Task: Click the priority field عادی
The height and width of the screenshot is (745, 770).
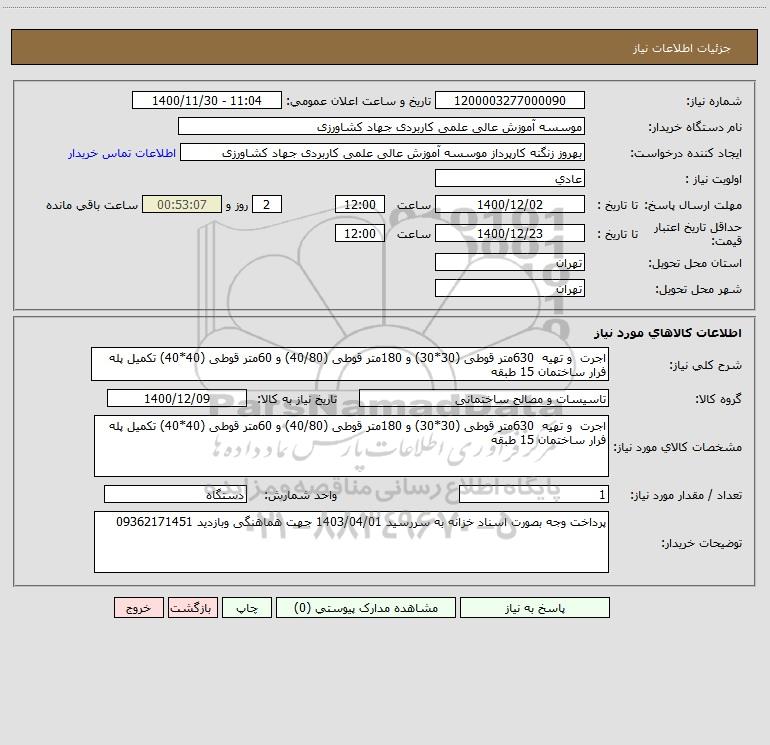Action: (x=510, y=178)
